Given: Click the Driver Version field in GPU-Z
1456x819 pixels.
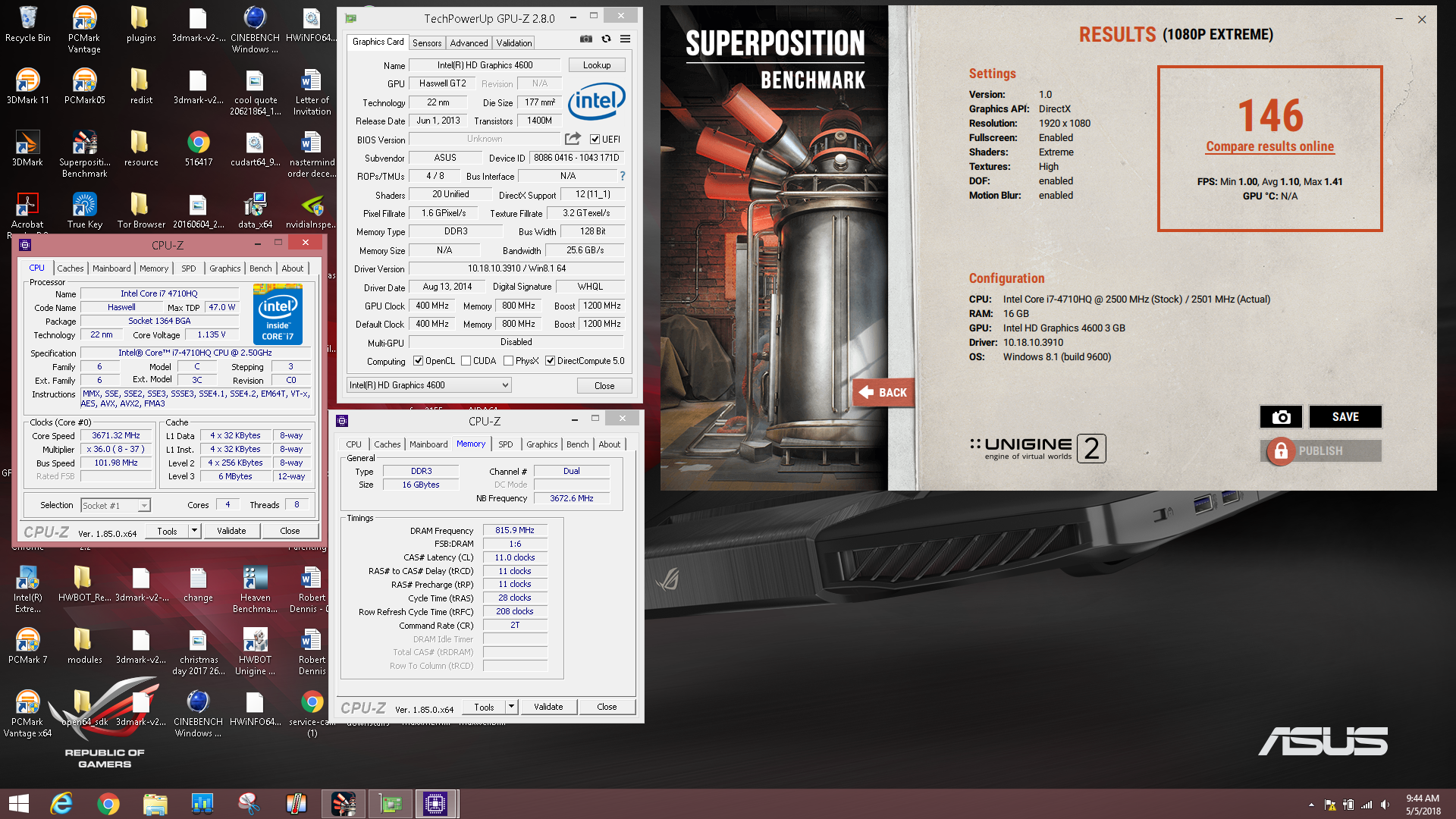Looking at the screenshot, I should 516,268.
